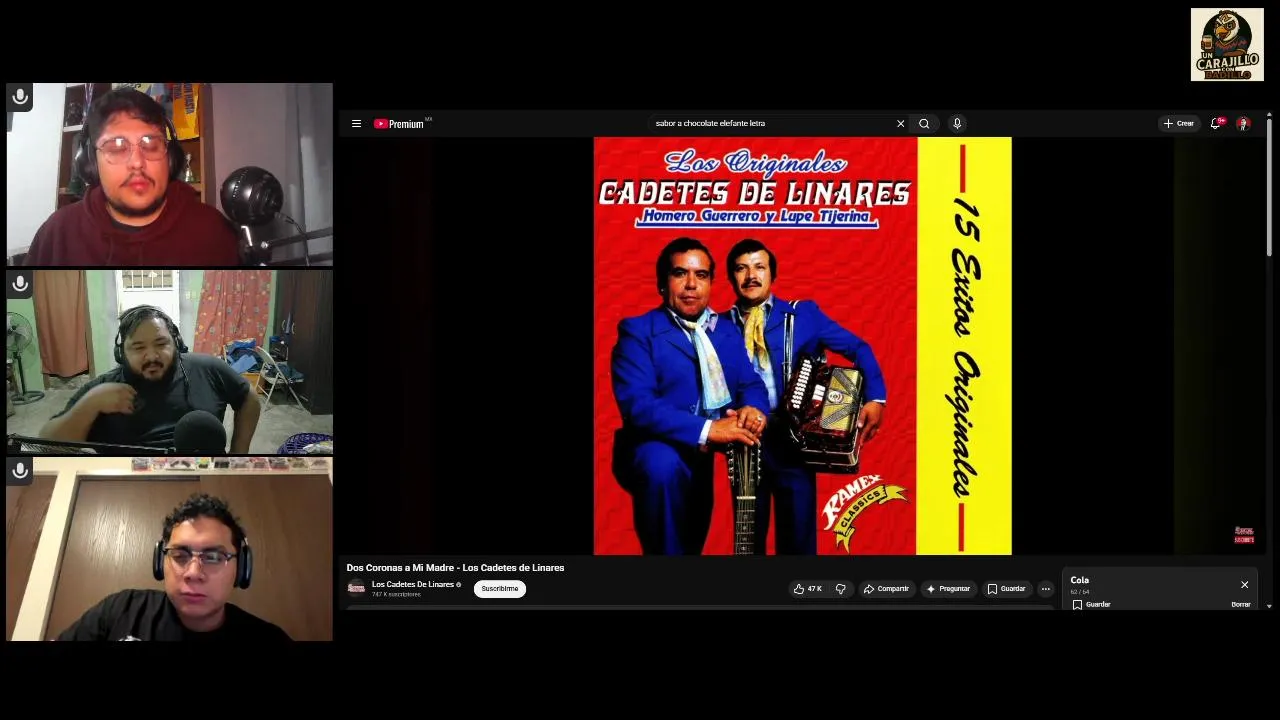The width and height of the screenshot is (1280, 720).
Task: Click the mic icon on the maroon-hoodie webcam
Action: pos(20,97)
